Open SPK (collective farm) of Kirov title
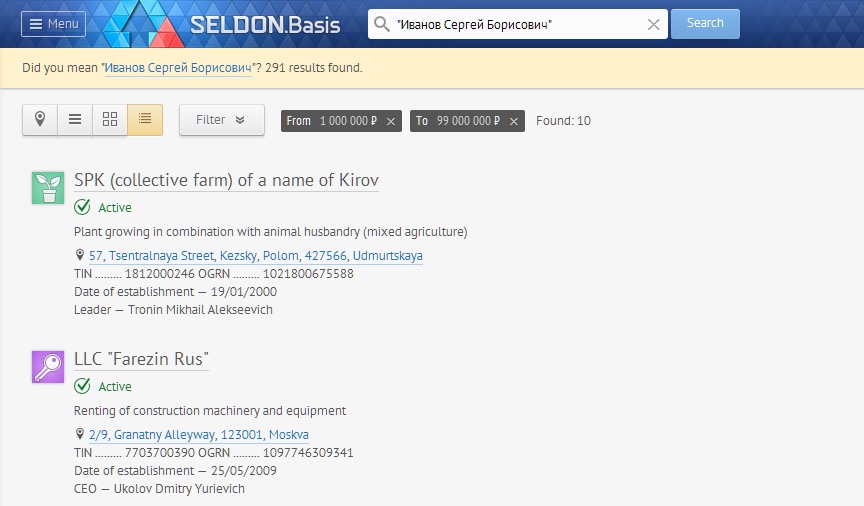Image resolution: width=864 pixels, height=506 pixels. [226, 180]
